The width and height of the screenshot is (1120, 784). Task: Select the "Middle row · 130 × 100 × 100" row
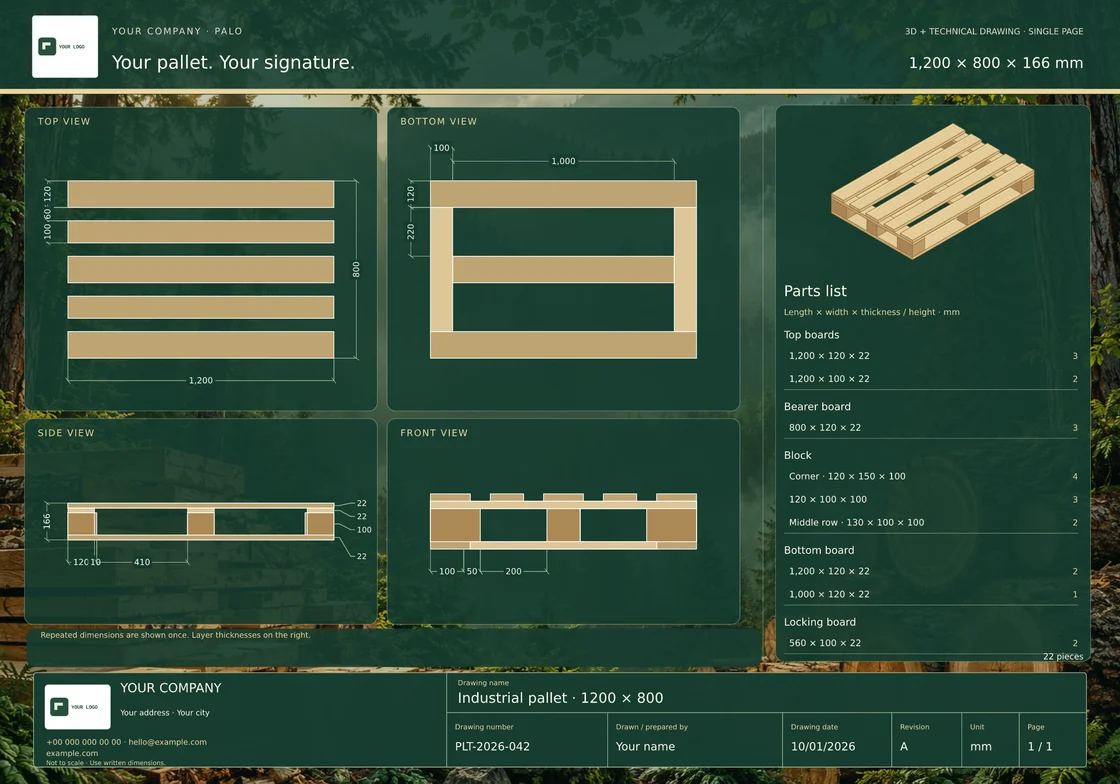pos(933,523)
